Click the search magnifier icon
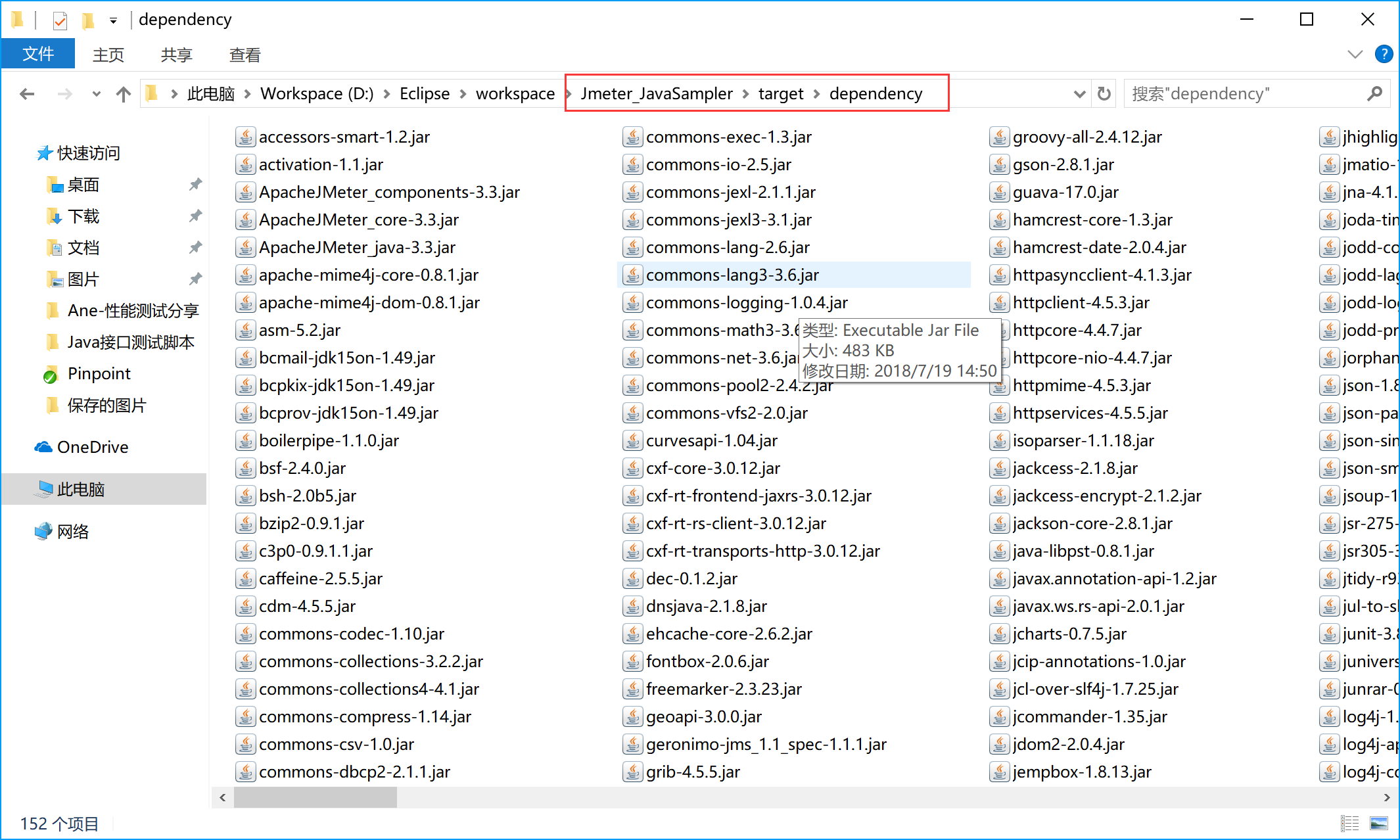This screenshot has height=840, width=1400. (x=1374, y=94)
